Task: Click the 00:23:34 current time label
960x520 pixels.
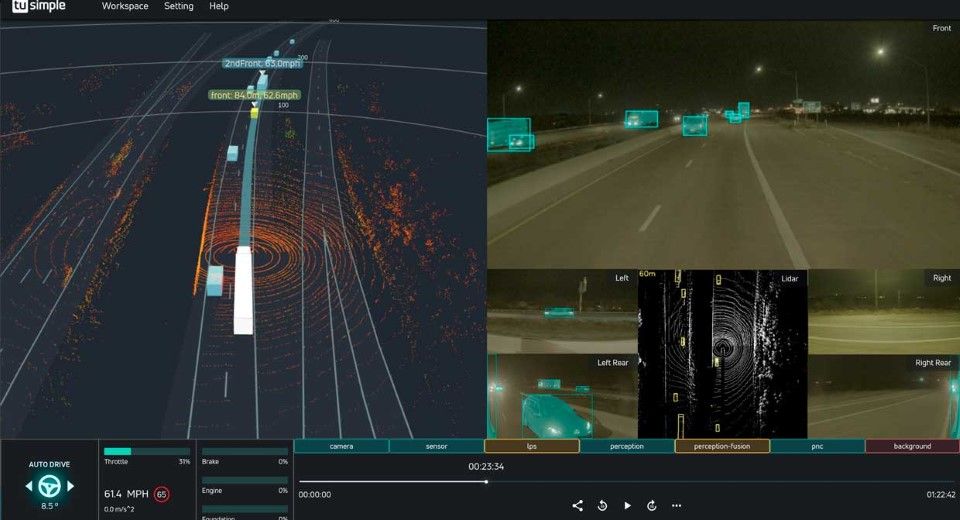Action: pyautogui.click(x=486, y=467)
